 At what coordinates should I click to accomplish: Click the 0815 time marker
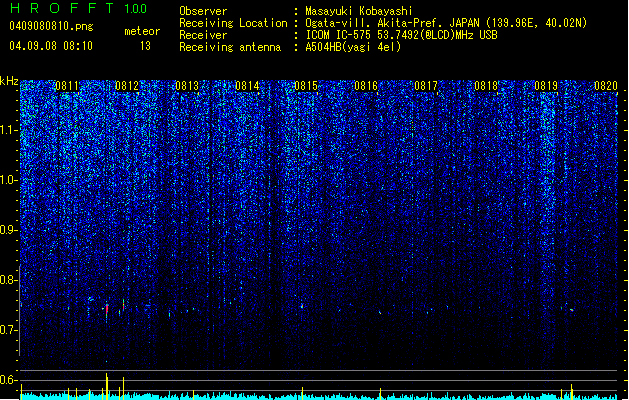coord(306,86)
